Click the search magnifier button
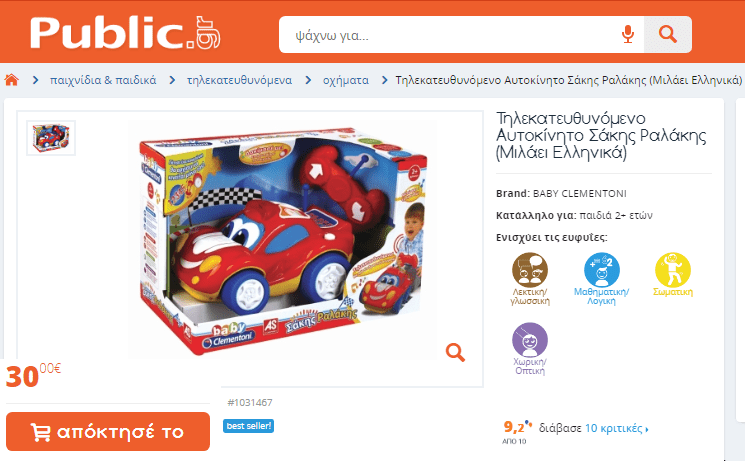745x461 pixels. (x=668, y=35)
